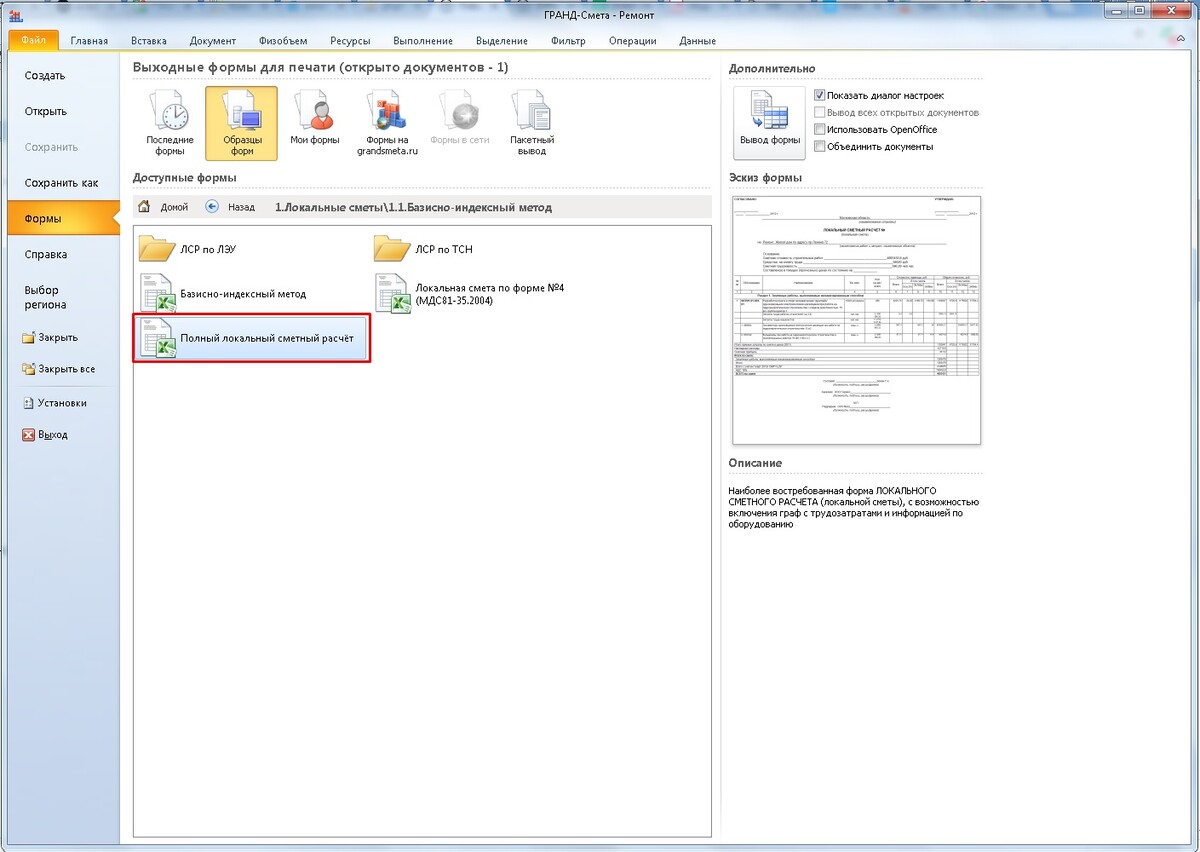The image size is (1200, 852).
Task: Open the Пакетный вывод option
Action: [531, 123]
